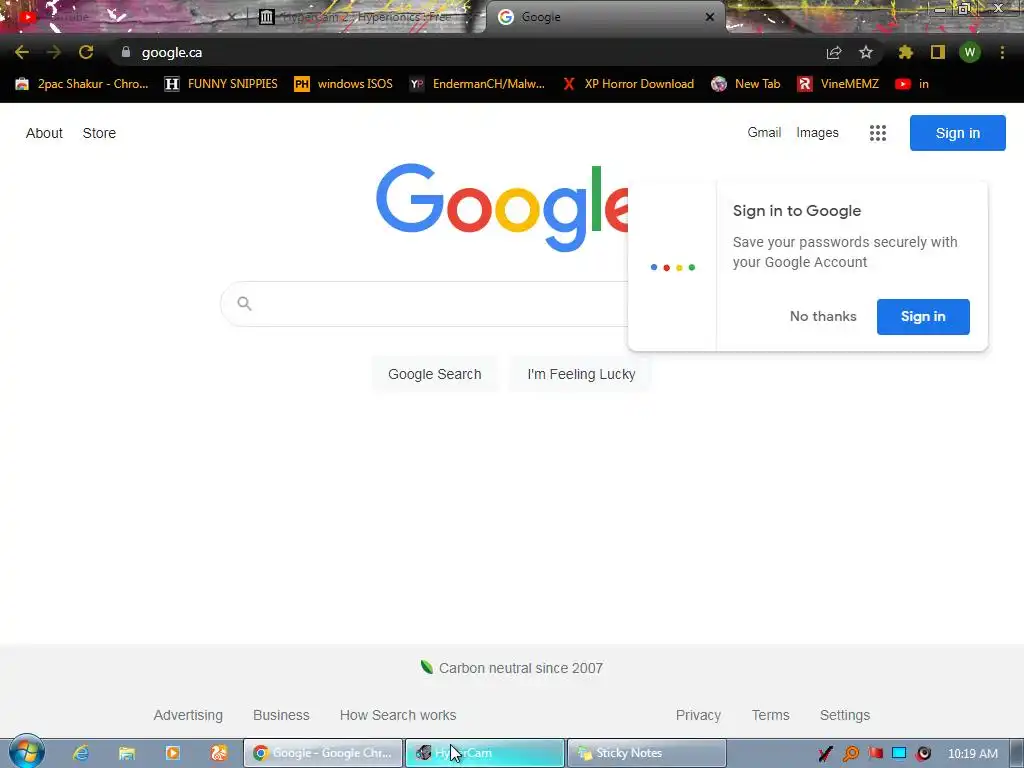
Task: Open Gmail from the top bar
Action: coord(764,133)
